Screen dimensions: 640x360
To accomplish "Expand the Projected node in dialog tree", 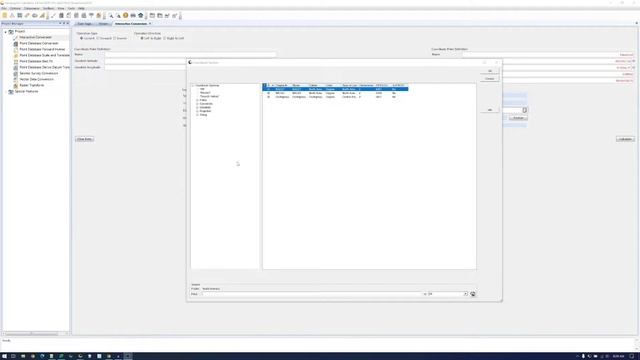I will point(197,111).
